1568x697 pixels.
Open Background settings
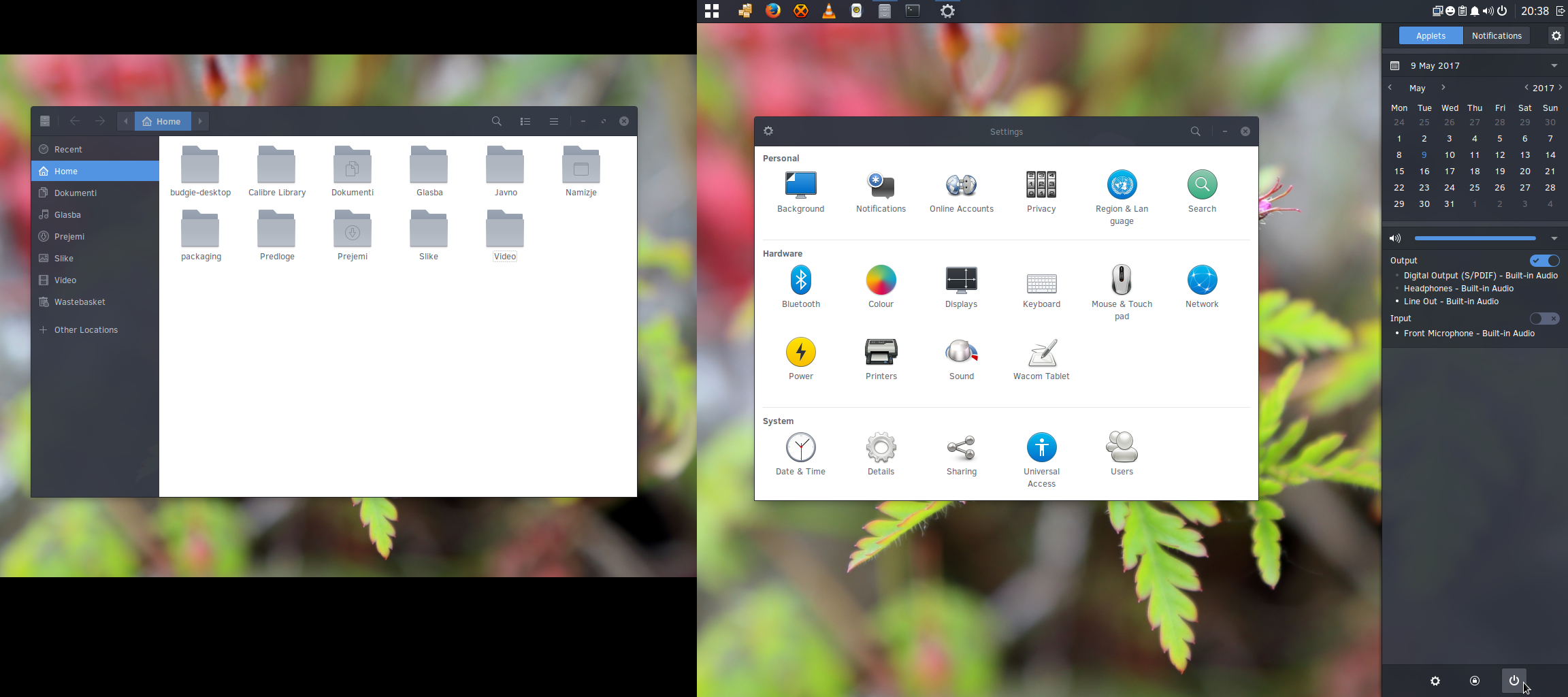pyautogui.click(x=800, y=192)
